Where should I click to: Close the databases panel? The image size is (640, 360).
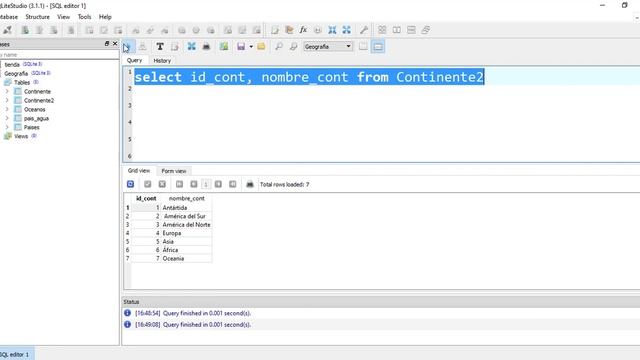(115, 44)
